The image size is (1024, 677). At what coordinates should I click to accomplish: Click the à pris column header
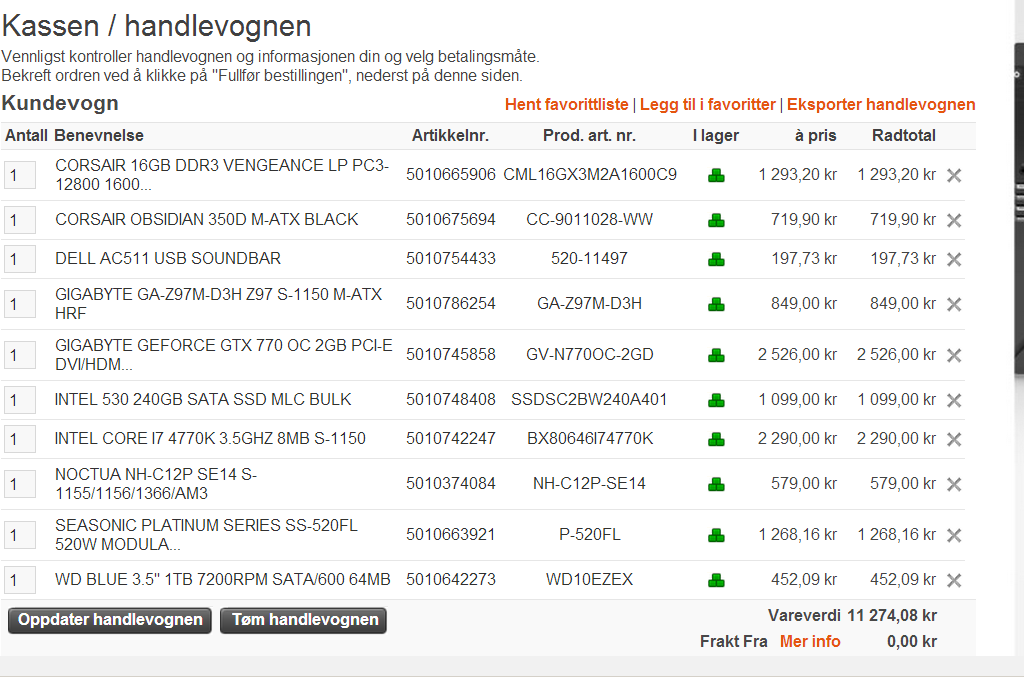pyautogui.click(x=816, y=136)
